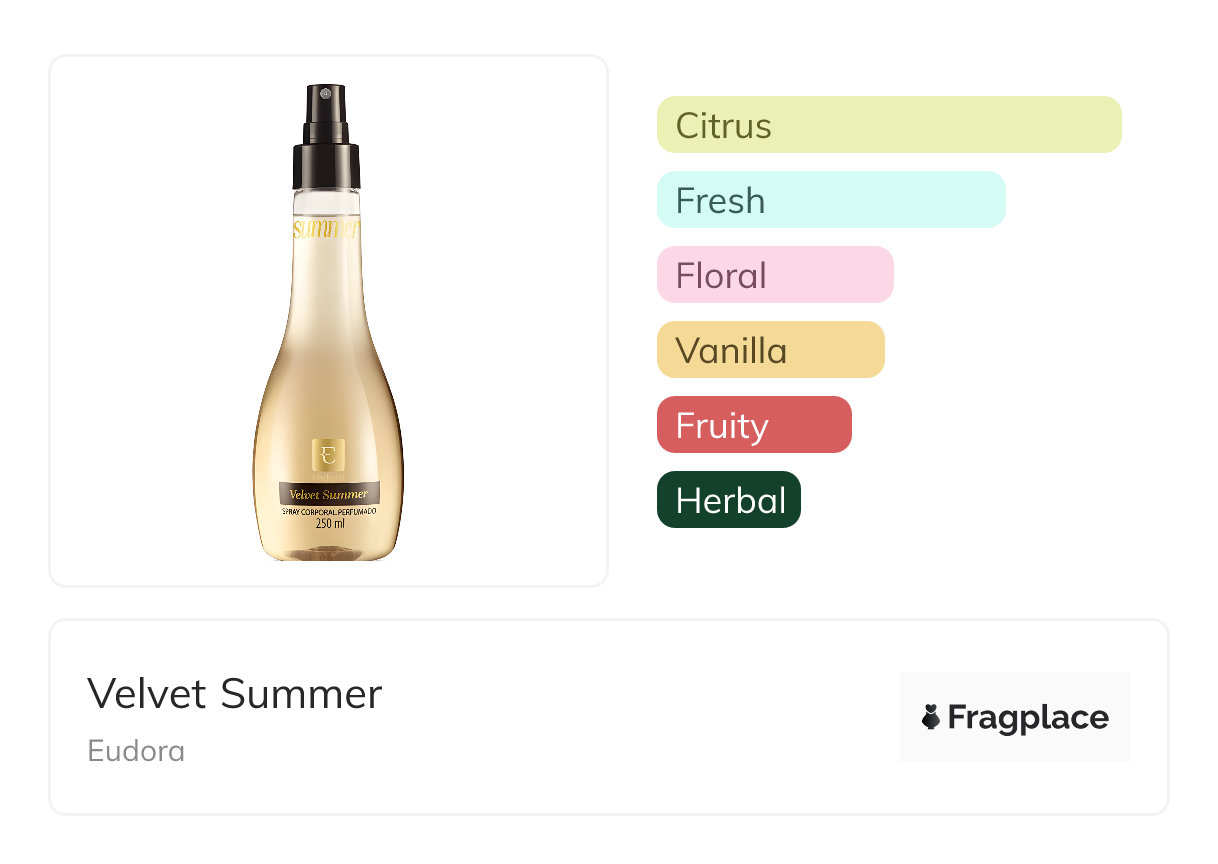Pick the Vanilla accord bar
1218x864 pixels.
pos(770,350)
